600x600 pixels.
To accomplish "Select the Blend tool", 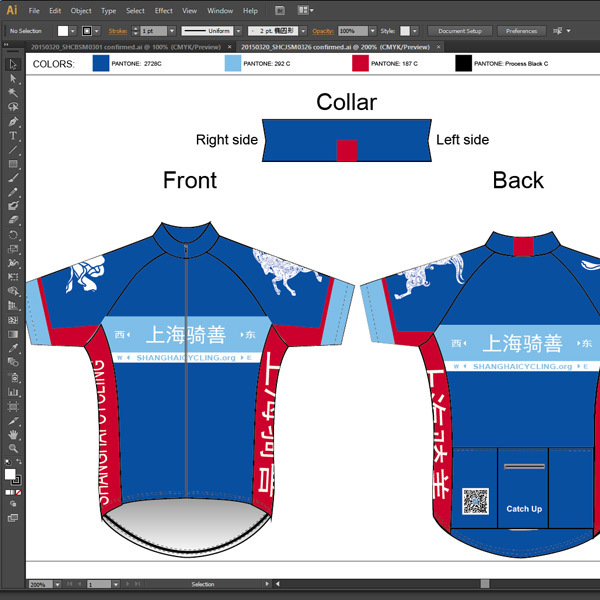I will [x=13, y=362].
